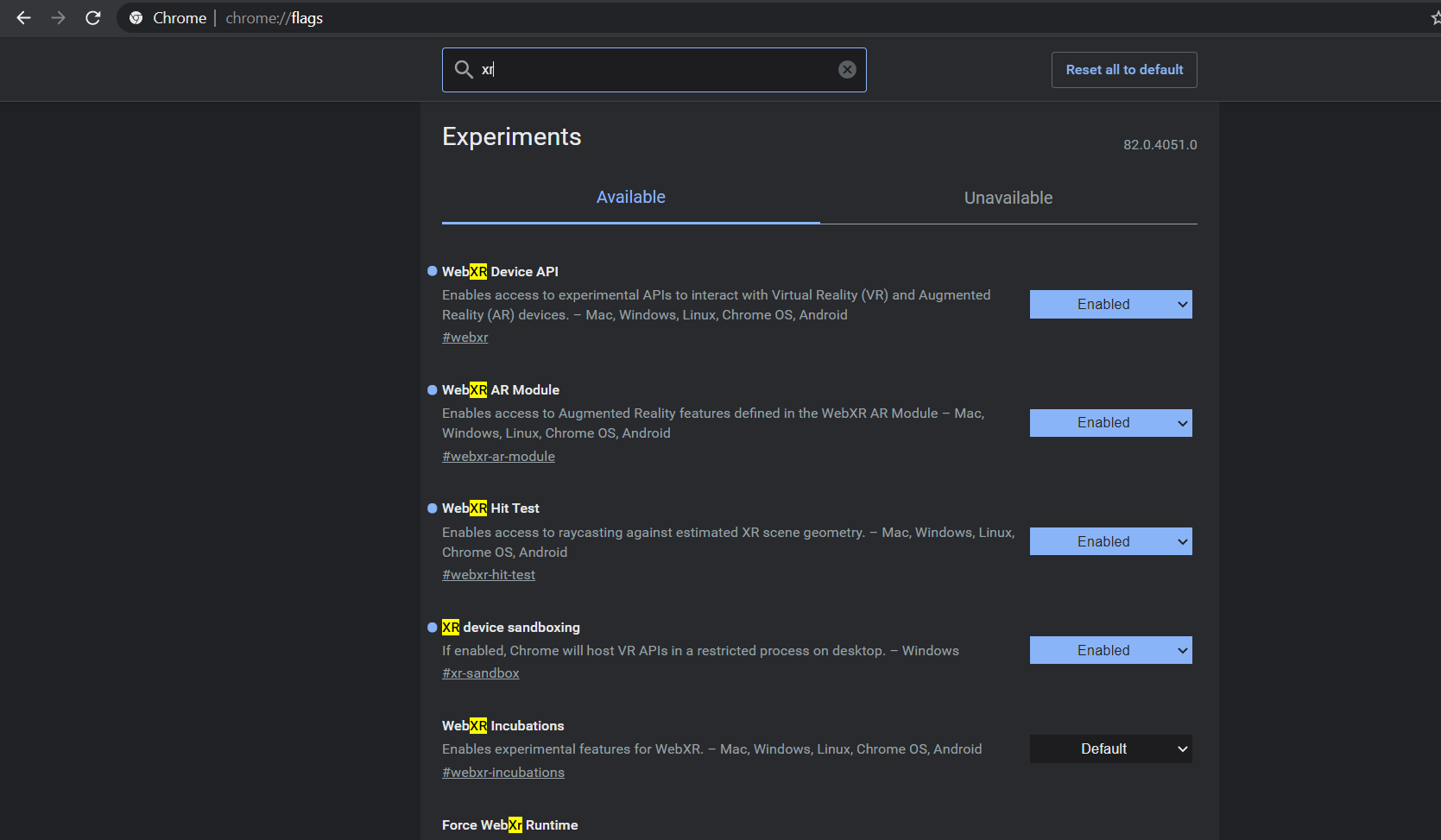The image size is (1441, 840).
Task: Click the WebXR Incubations description text
Action: click(x=711, y=749)
